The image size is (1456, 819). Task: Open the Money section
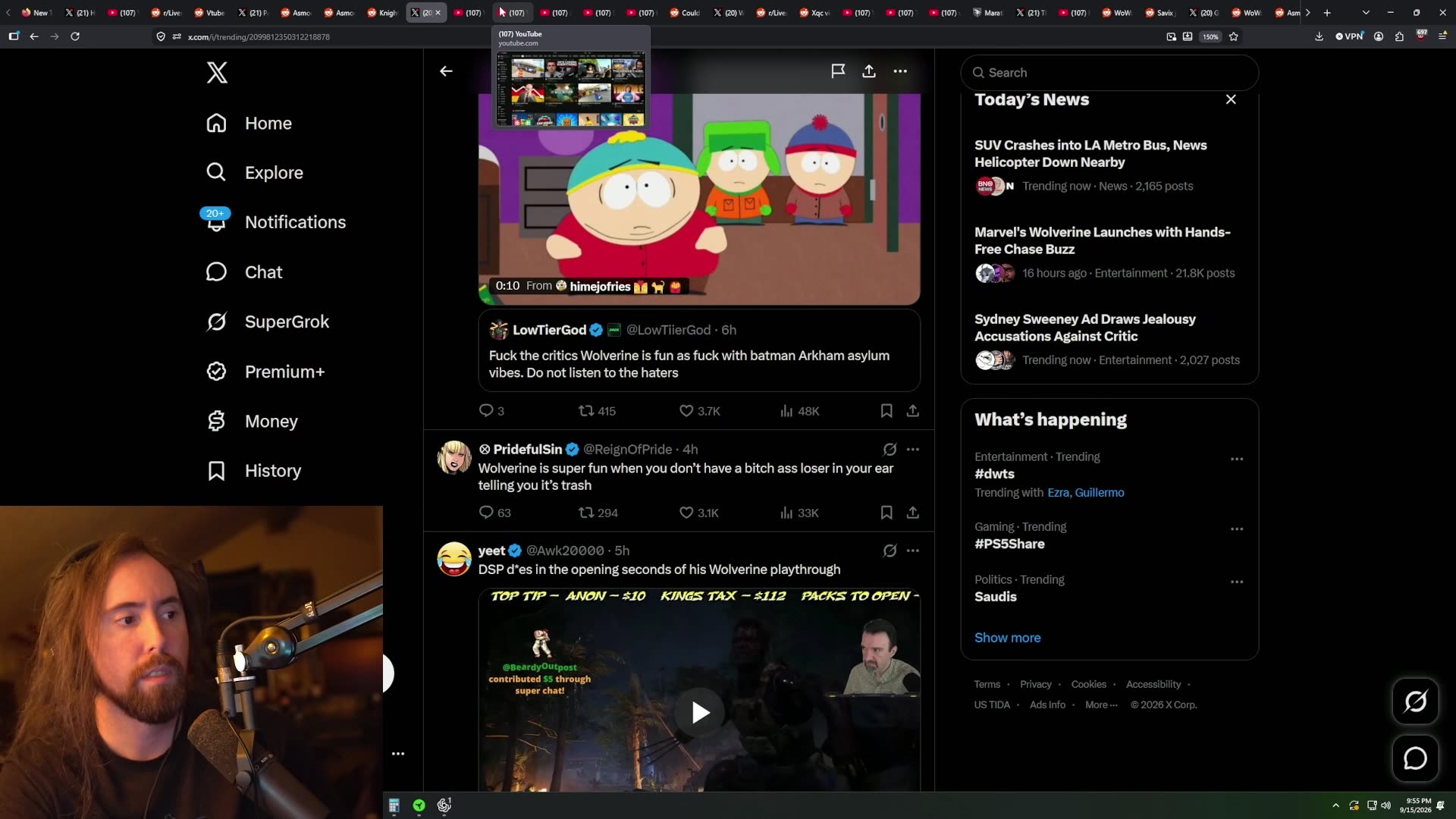[252, 421]
